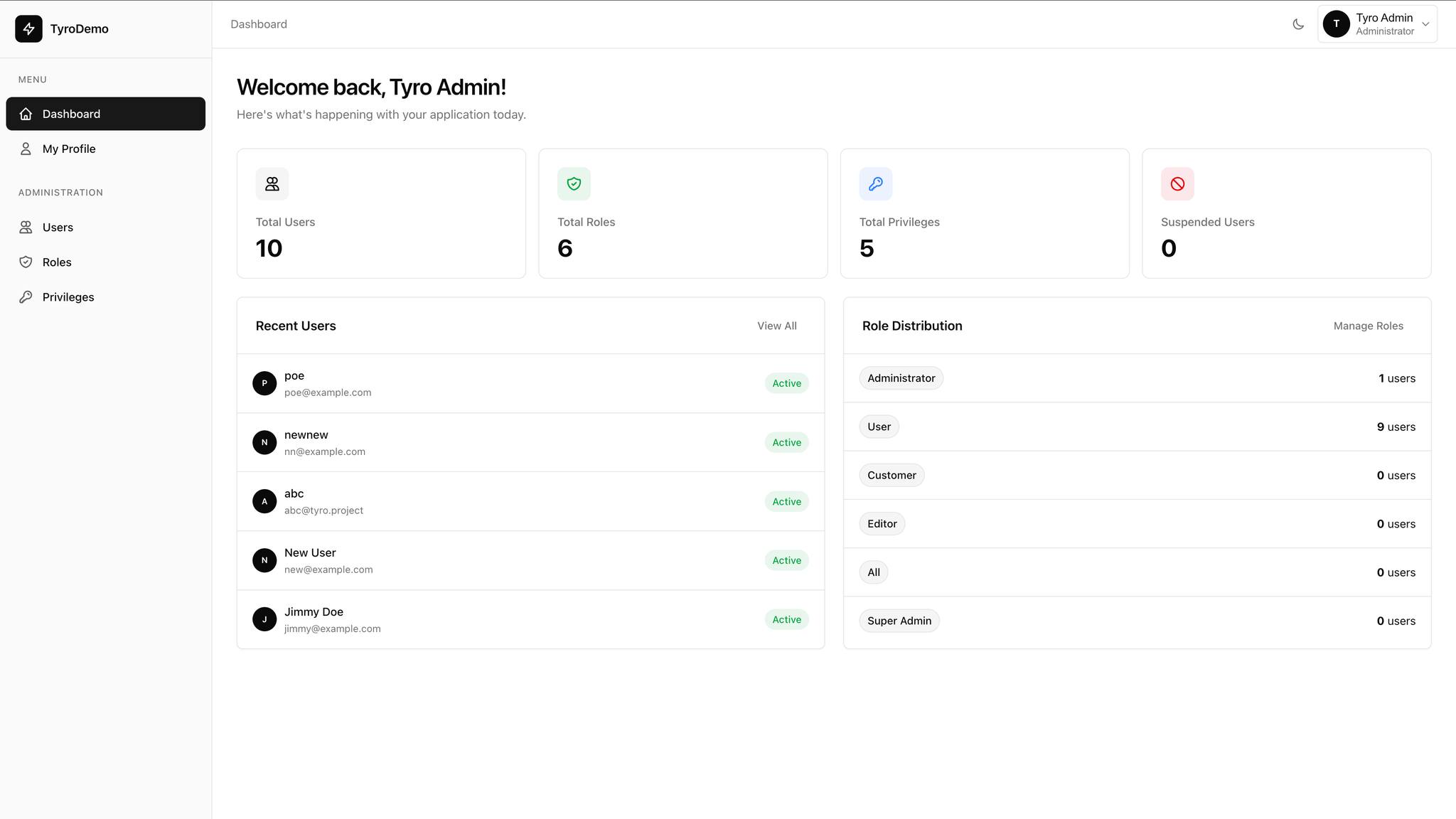Click the Total Users people icon
Viewport: 1456px width, 819px height.
tap(272, 184)
